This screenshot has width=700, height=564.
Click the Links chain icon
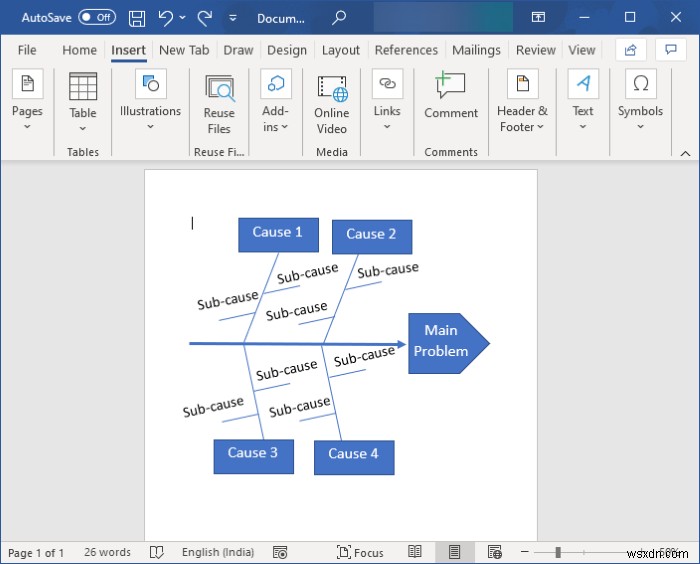click(x=387, y=84)
